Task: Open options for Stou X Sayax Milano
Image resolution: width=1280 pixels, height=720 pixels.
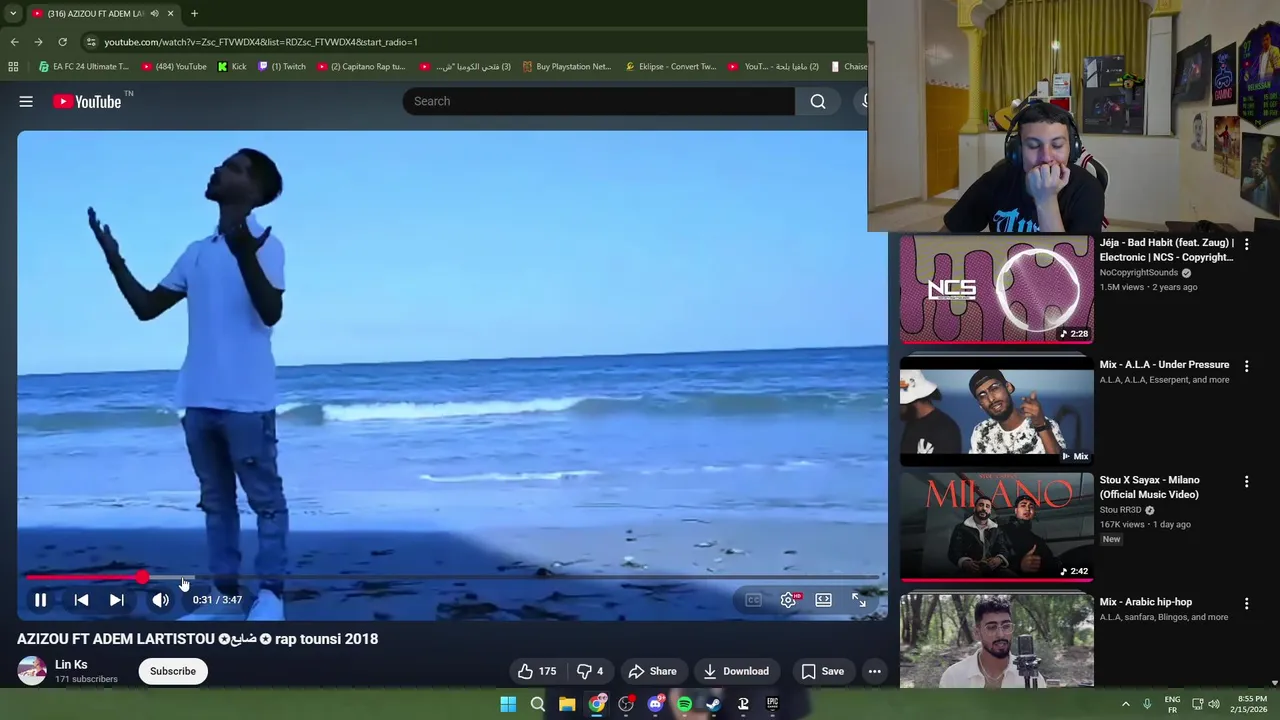Action: coord(1246,481)
